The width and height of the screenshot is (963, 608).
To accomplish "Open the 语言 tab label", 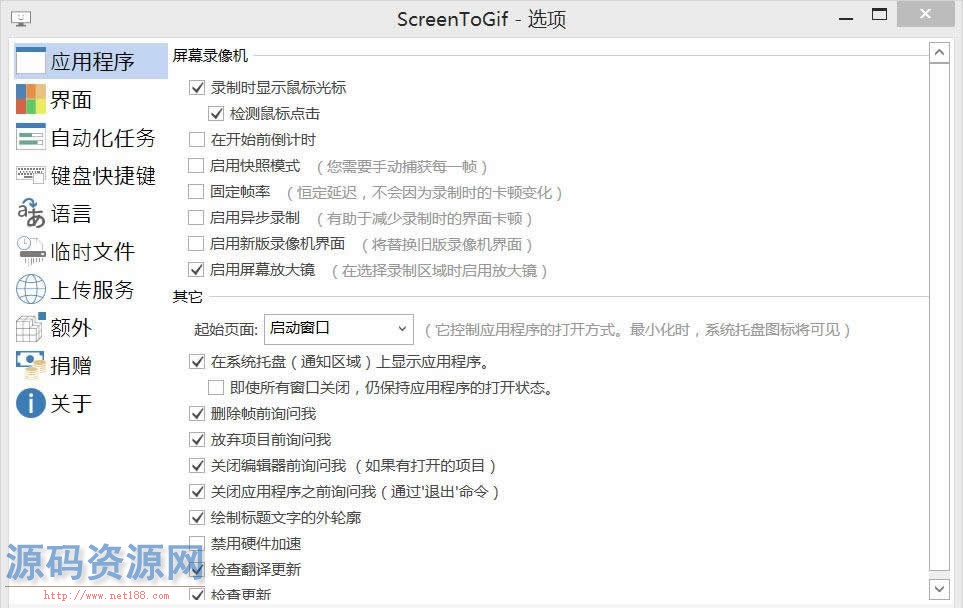I will pyautogui.click(x=71, y=214).
